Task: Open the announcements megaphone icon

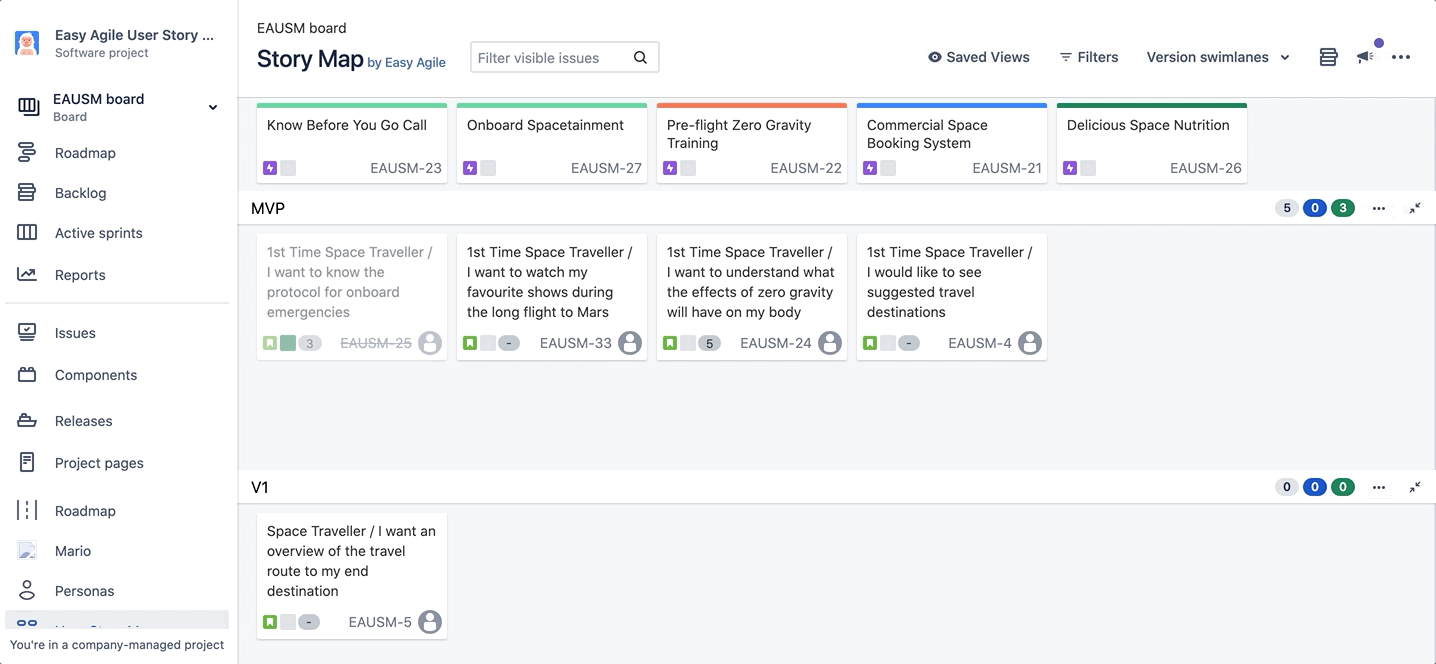Action: pos(1365,57)
